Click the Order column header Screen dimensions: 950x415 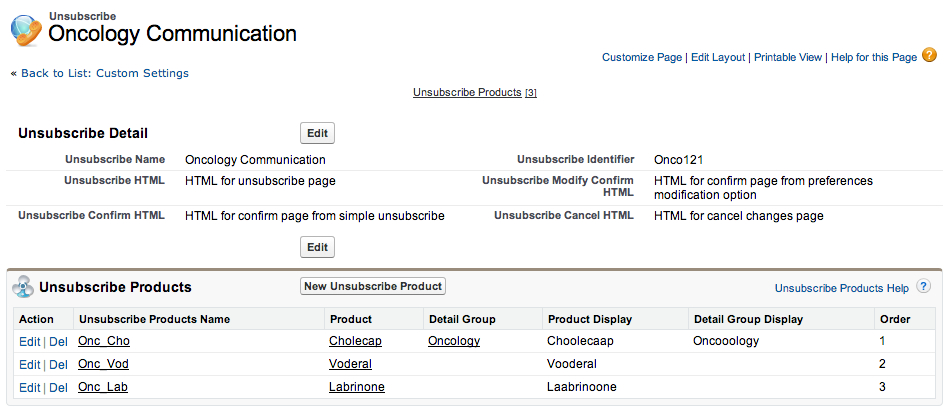point(893,319)
